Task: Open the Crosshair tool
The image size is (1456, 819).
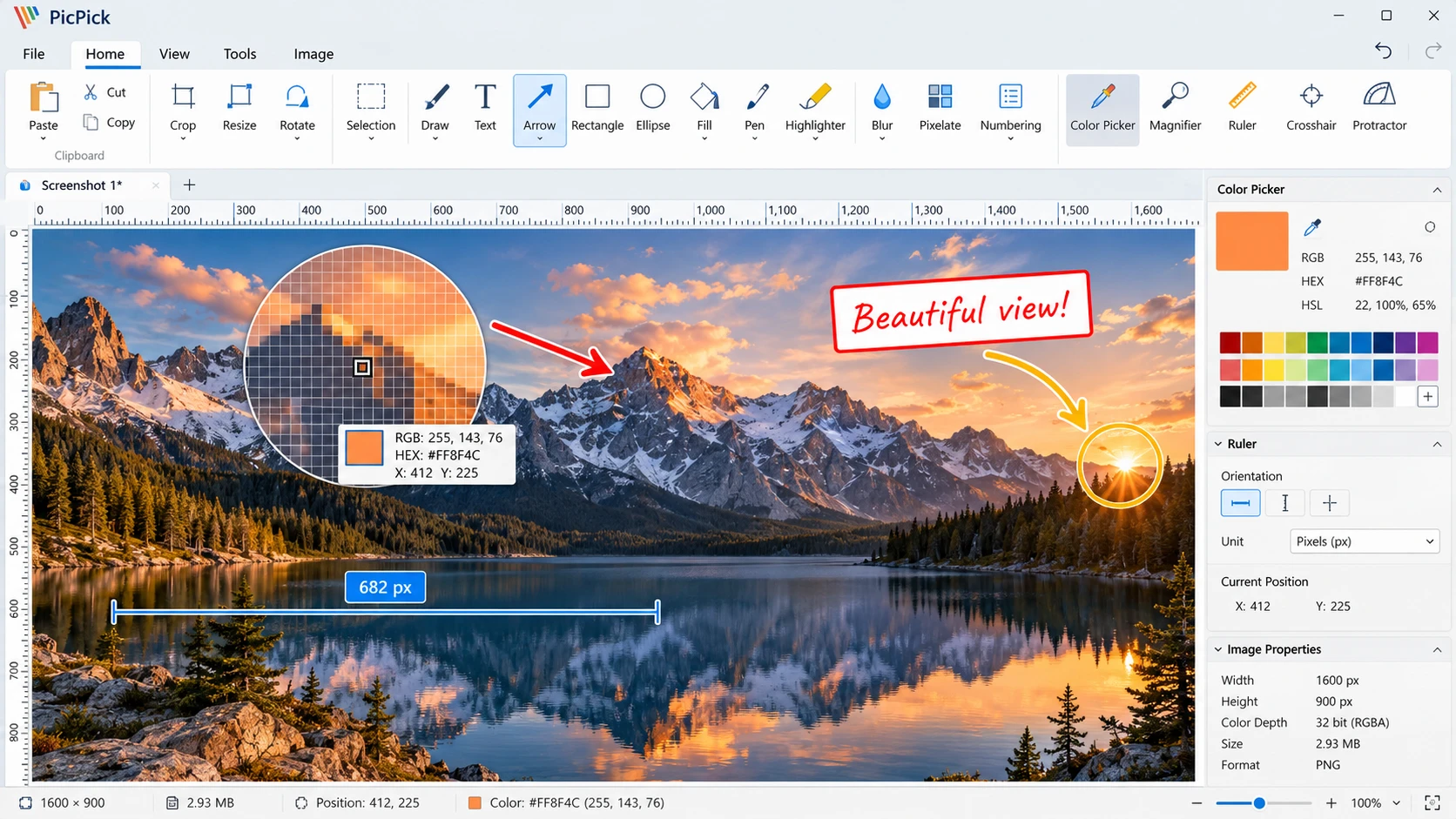Action: 1311,109
